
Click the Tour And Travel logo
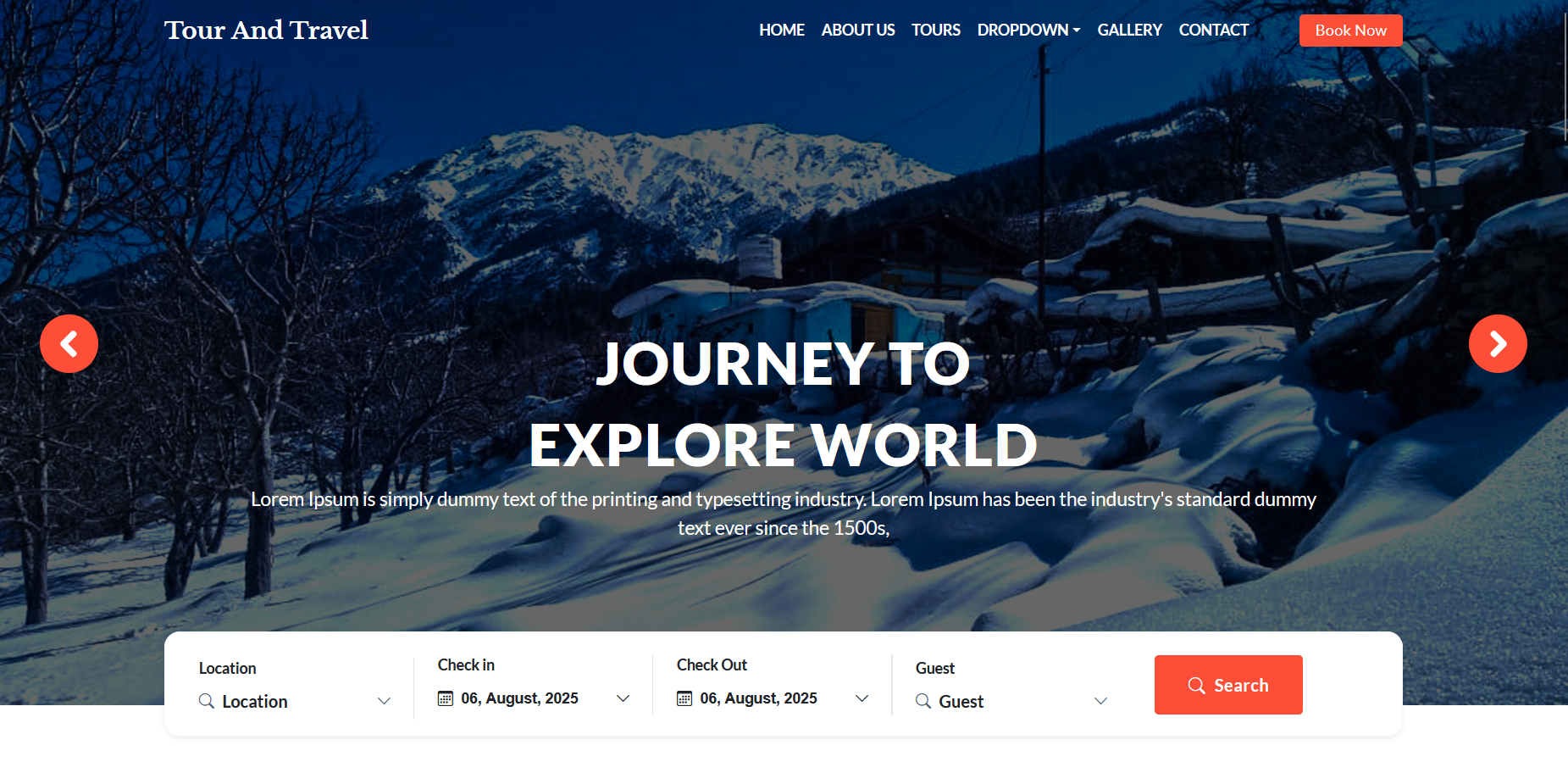(266, 31)
